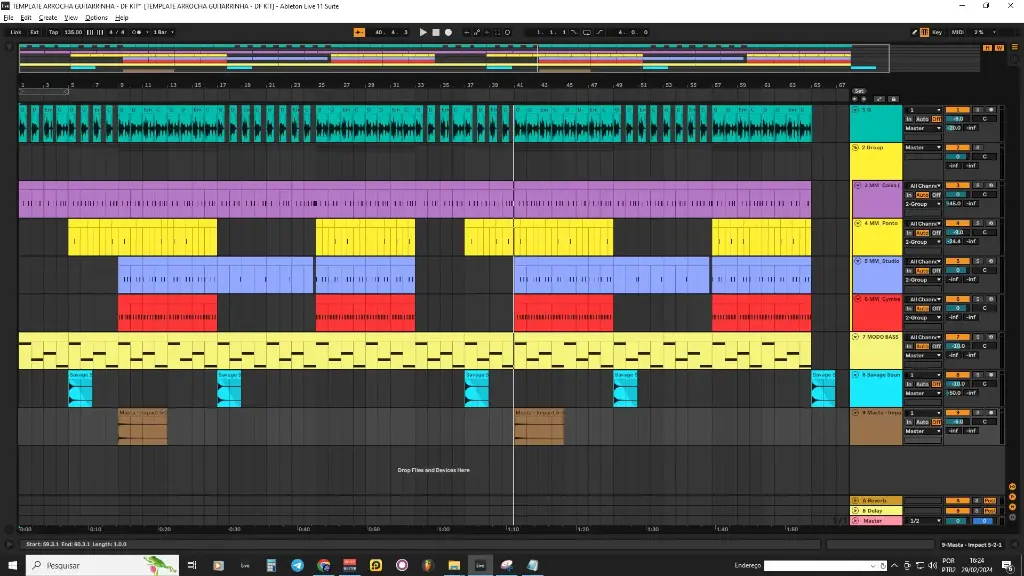Fold the 4 MM_Ponto track
The height and width of the screenshot is (576, 1024).
coord(857,223)
